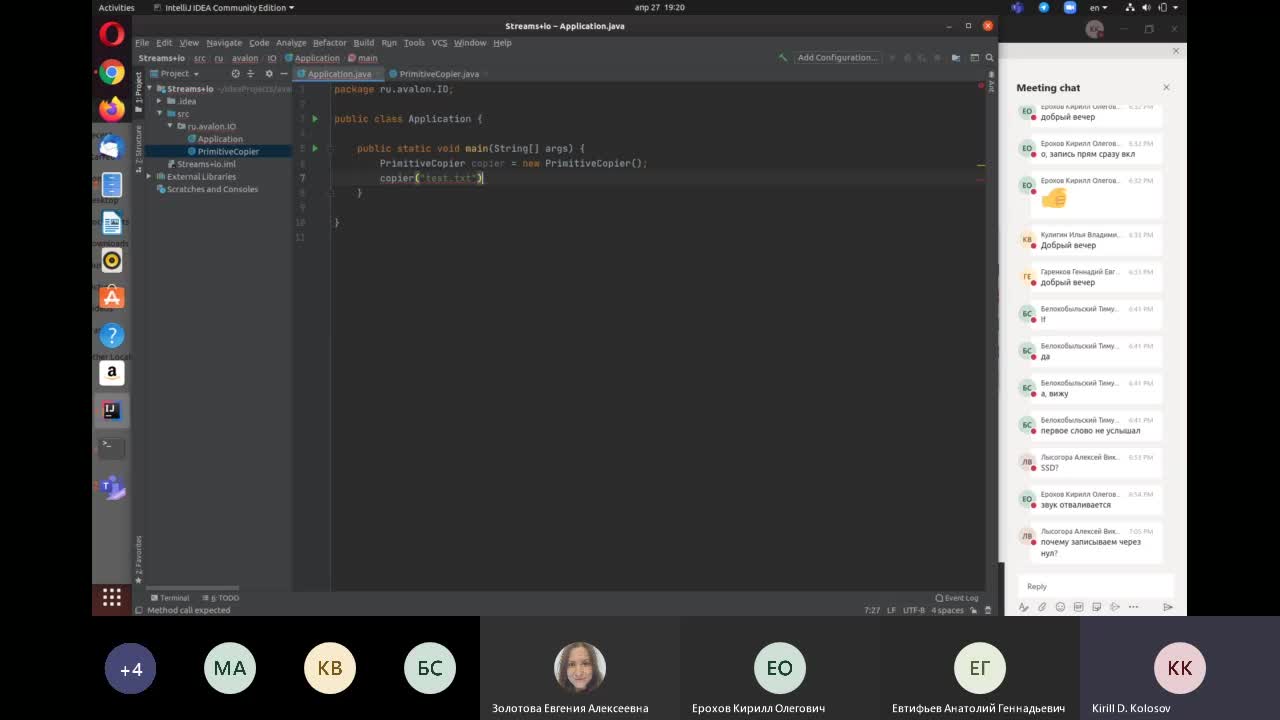Open the Build menu
The width and height of the screenshot is (1280, 720).
point(364,43)
